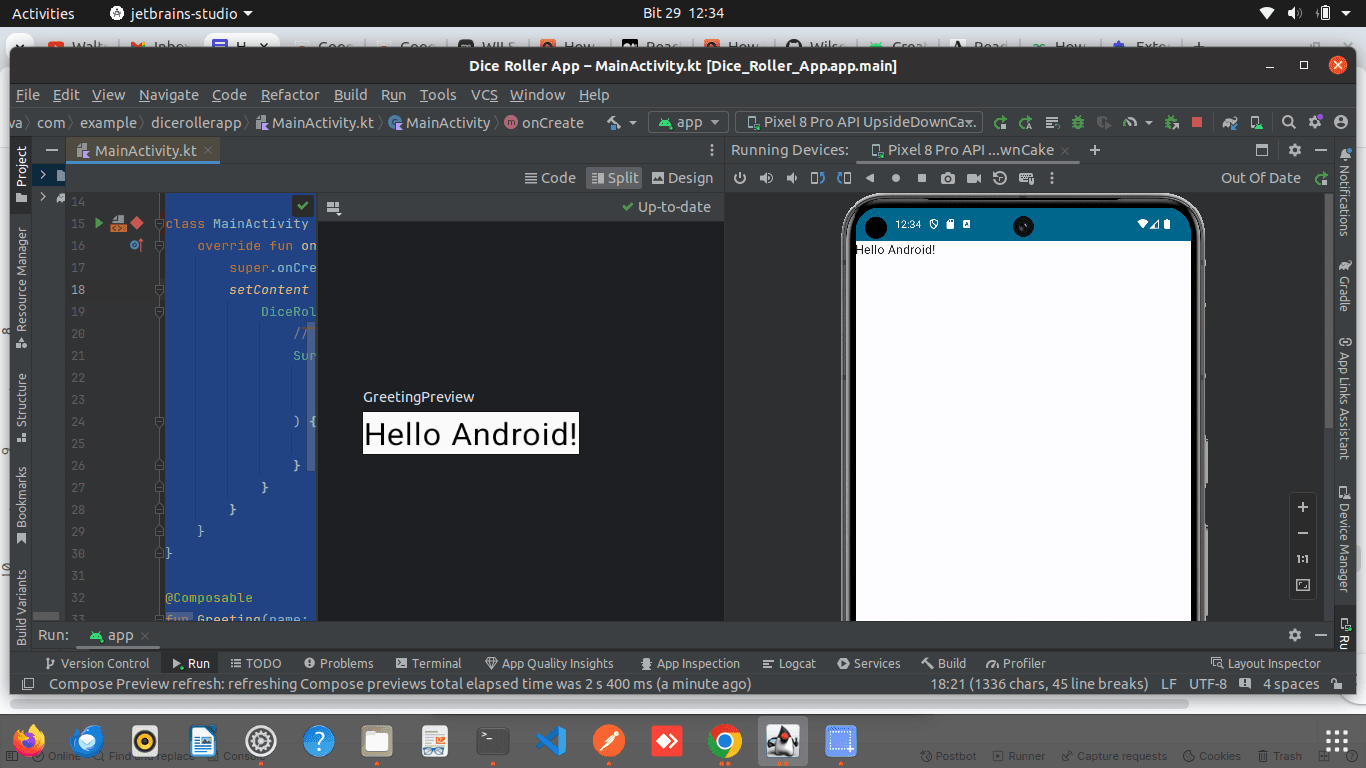This screenshot has height=768, width=1366.
Task: Open the Project tool window sidebar tab
Action: (21, 175)
